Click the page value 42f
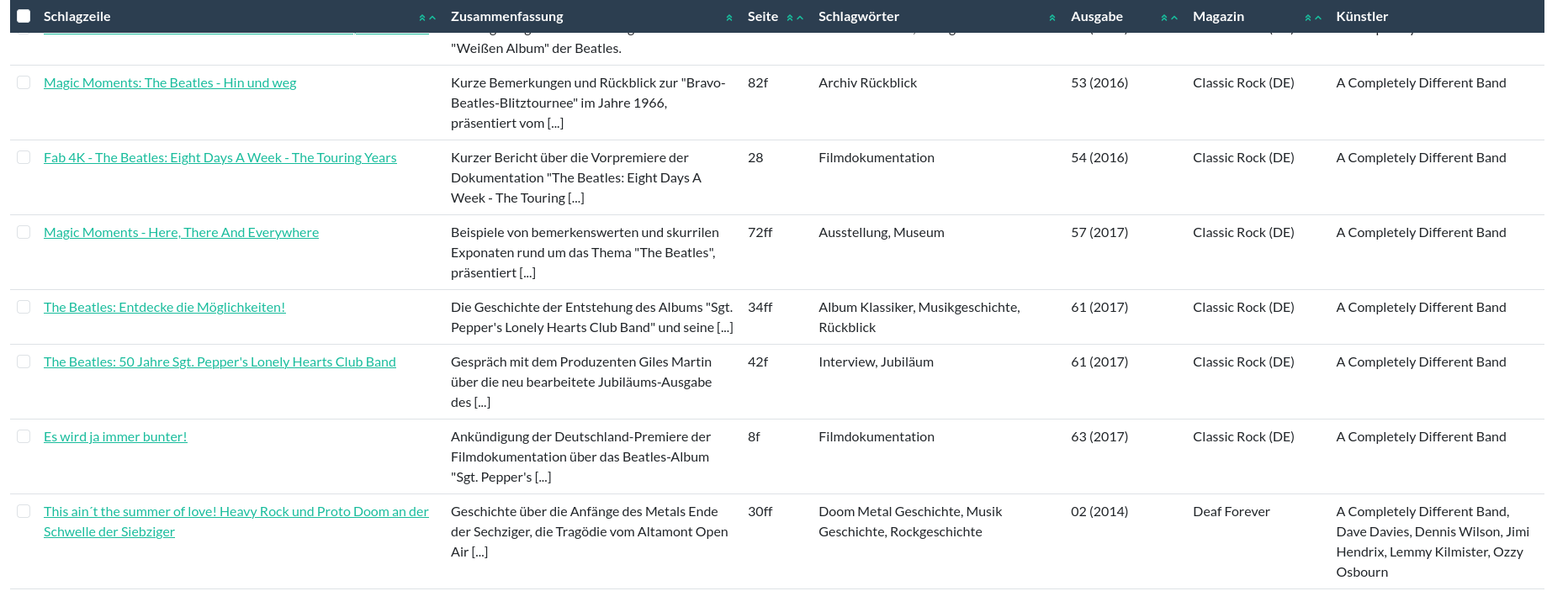The height and width of the screenshot is (591, 1568). [758, 361]
